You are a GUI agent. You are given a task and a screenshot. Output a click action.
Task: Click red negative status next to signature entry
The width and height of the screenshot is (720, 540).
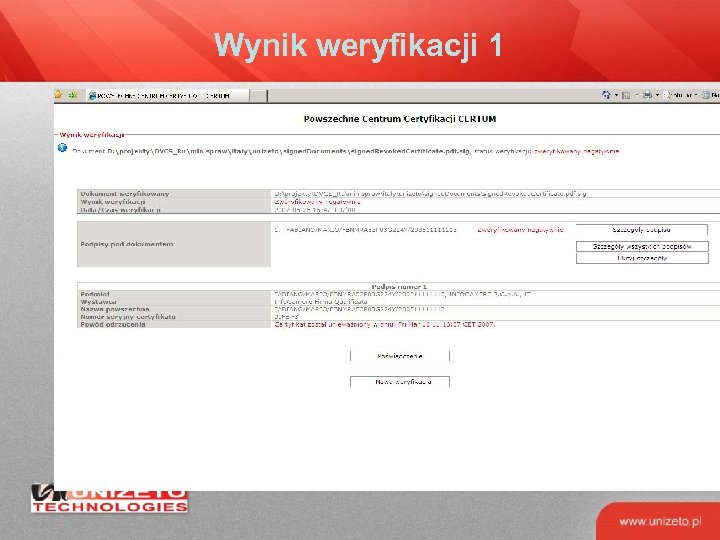[x=520, y=230]
